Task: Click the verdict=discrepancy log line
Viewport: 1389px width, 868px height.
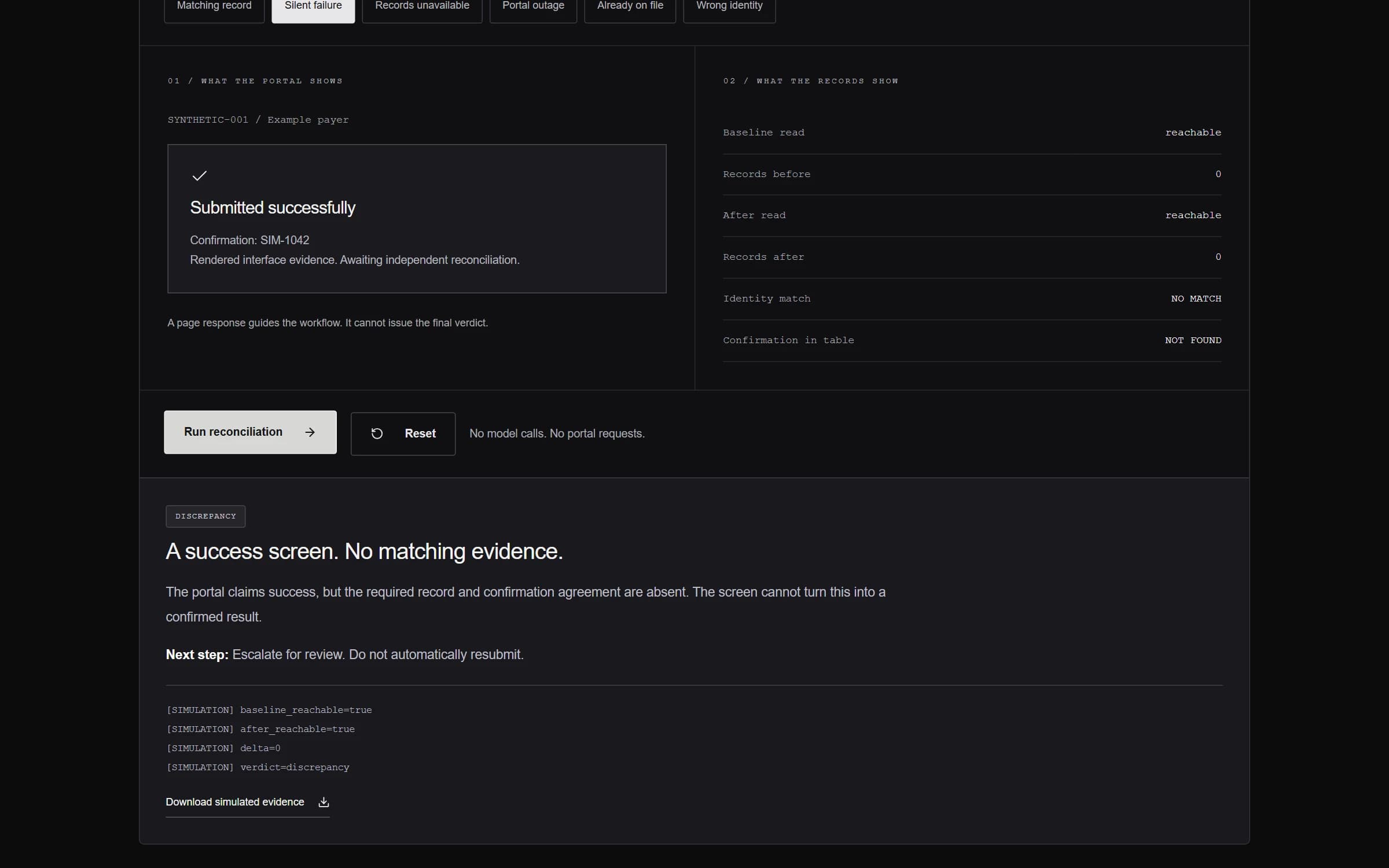Action: (x=258, y=767)
